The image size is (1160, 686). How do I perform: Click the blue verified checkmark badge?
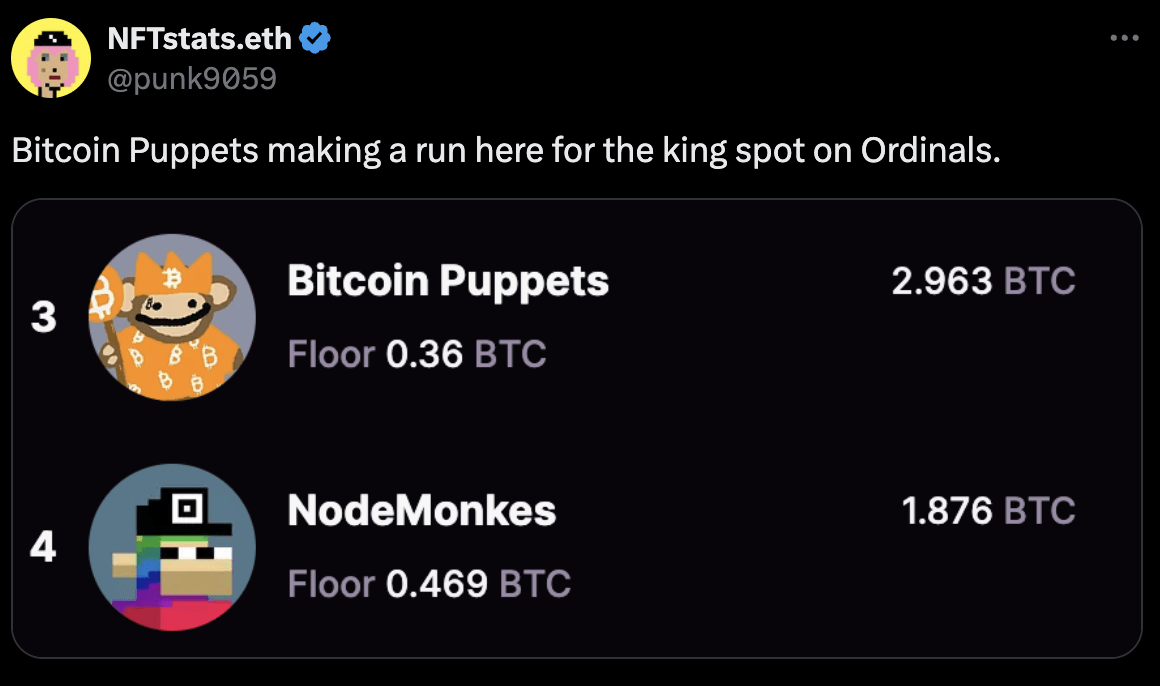point(314,38)
